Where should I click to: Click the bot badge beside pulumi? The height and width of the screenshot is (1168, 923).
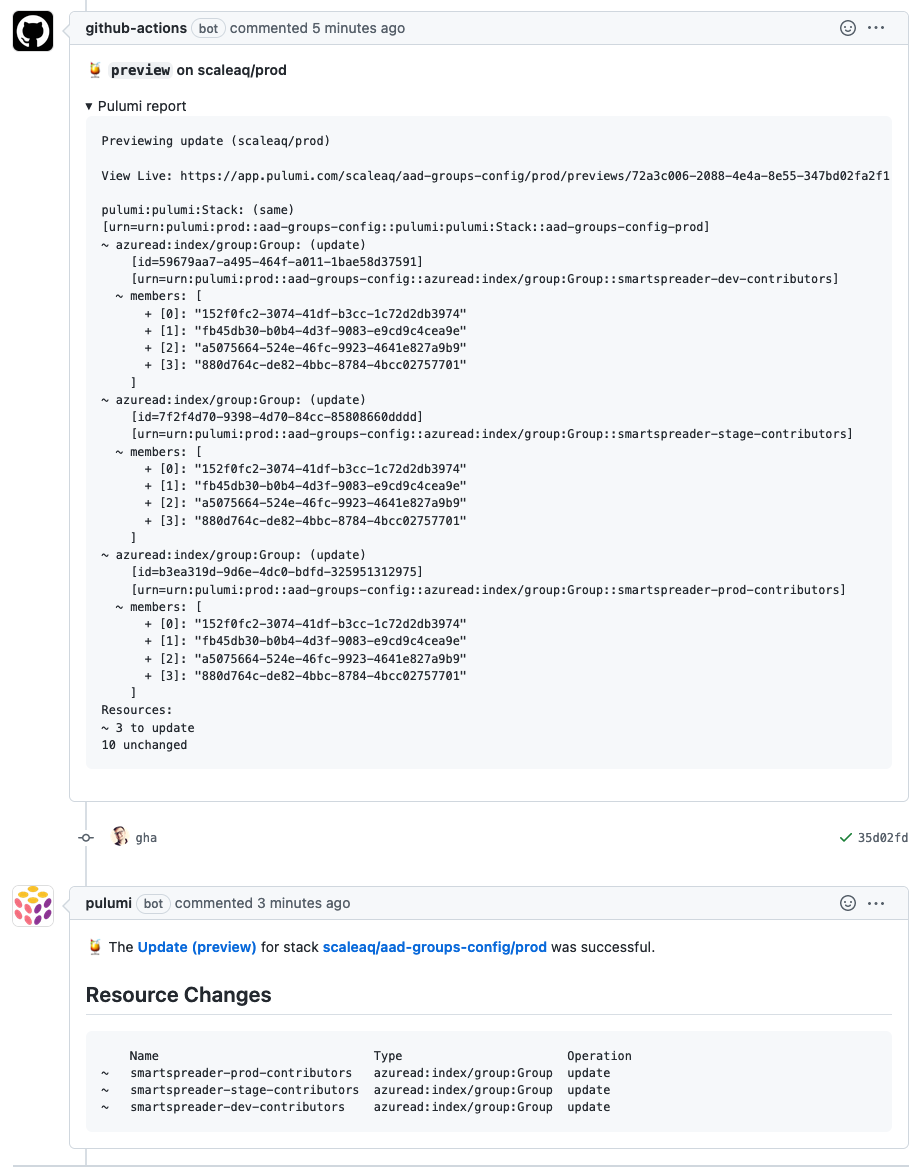153,903
